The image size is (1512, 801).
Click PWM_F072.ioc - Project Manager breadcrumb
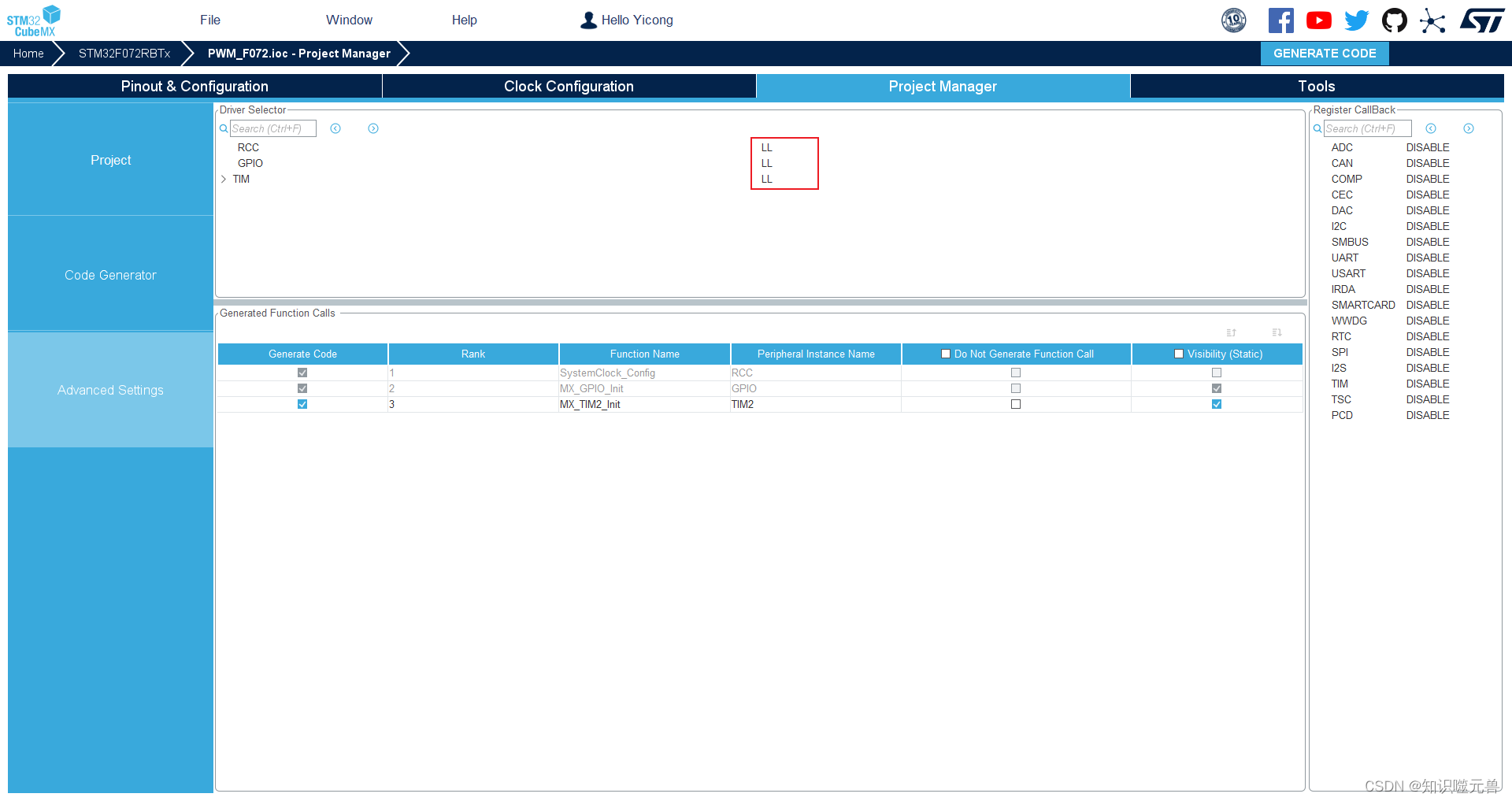pos(299,54)
